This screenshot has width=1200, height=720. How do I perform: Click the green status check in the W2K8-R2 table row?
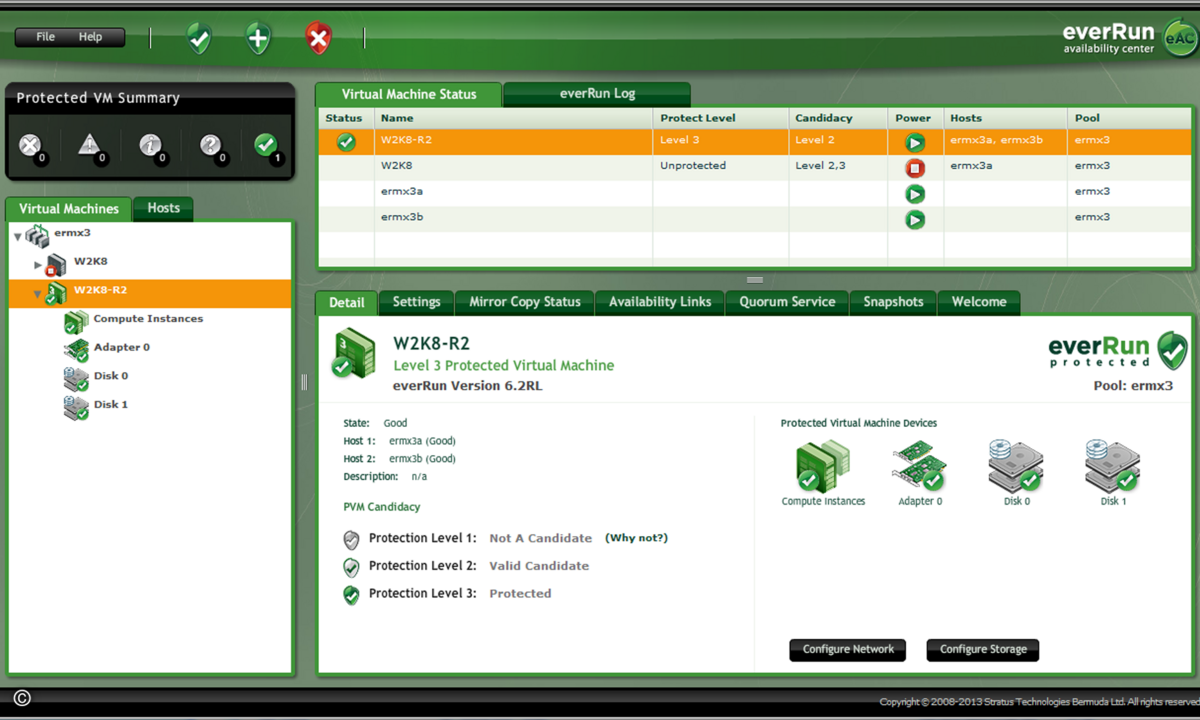[x=346, y=142]
